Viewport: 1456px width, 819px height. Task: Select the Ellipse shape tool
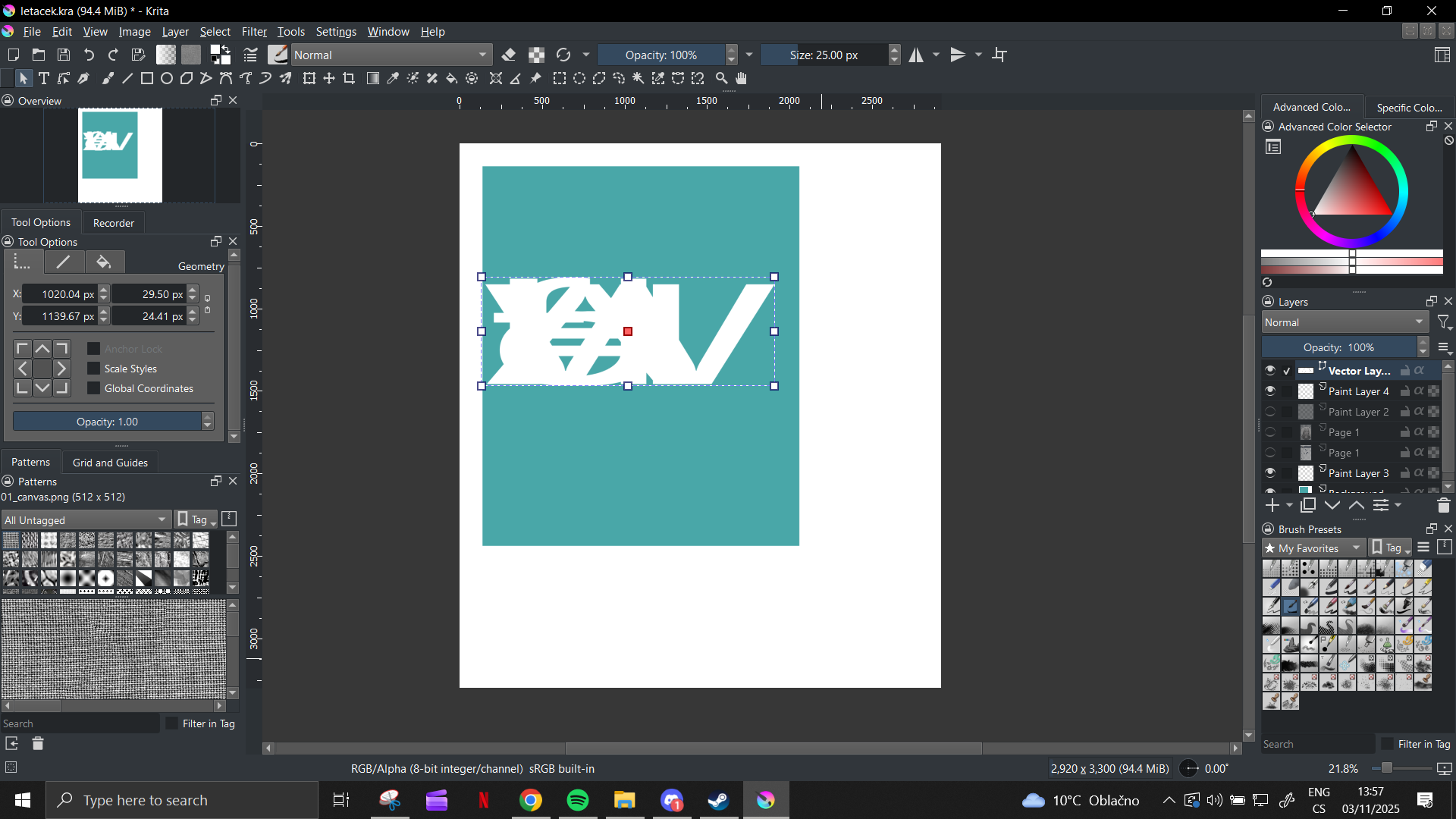(167, 78)
